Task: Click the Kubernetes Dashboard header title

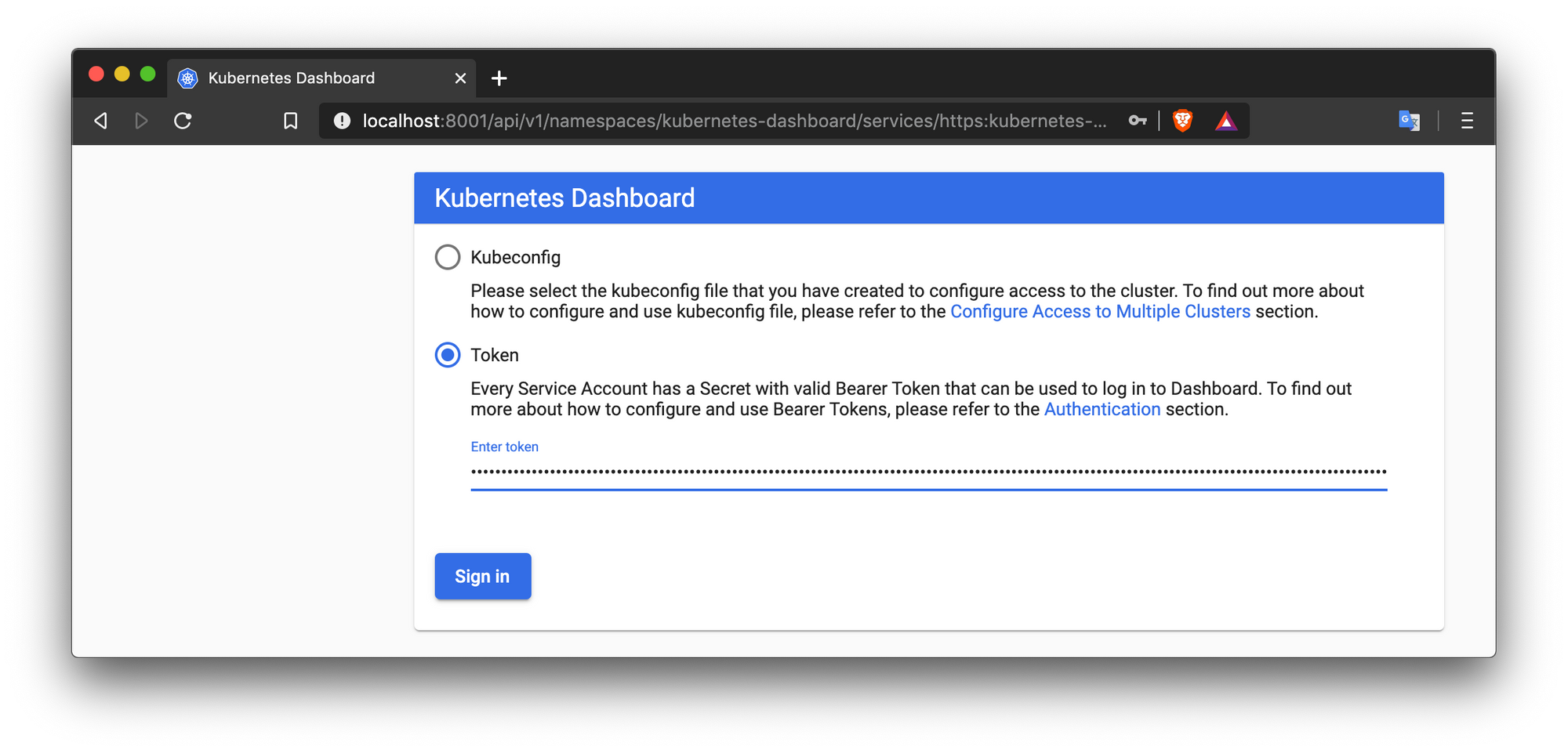Action: click(x=564, y=198)
